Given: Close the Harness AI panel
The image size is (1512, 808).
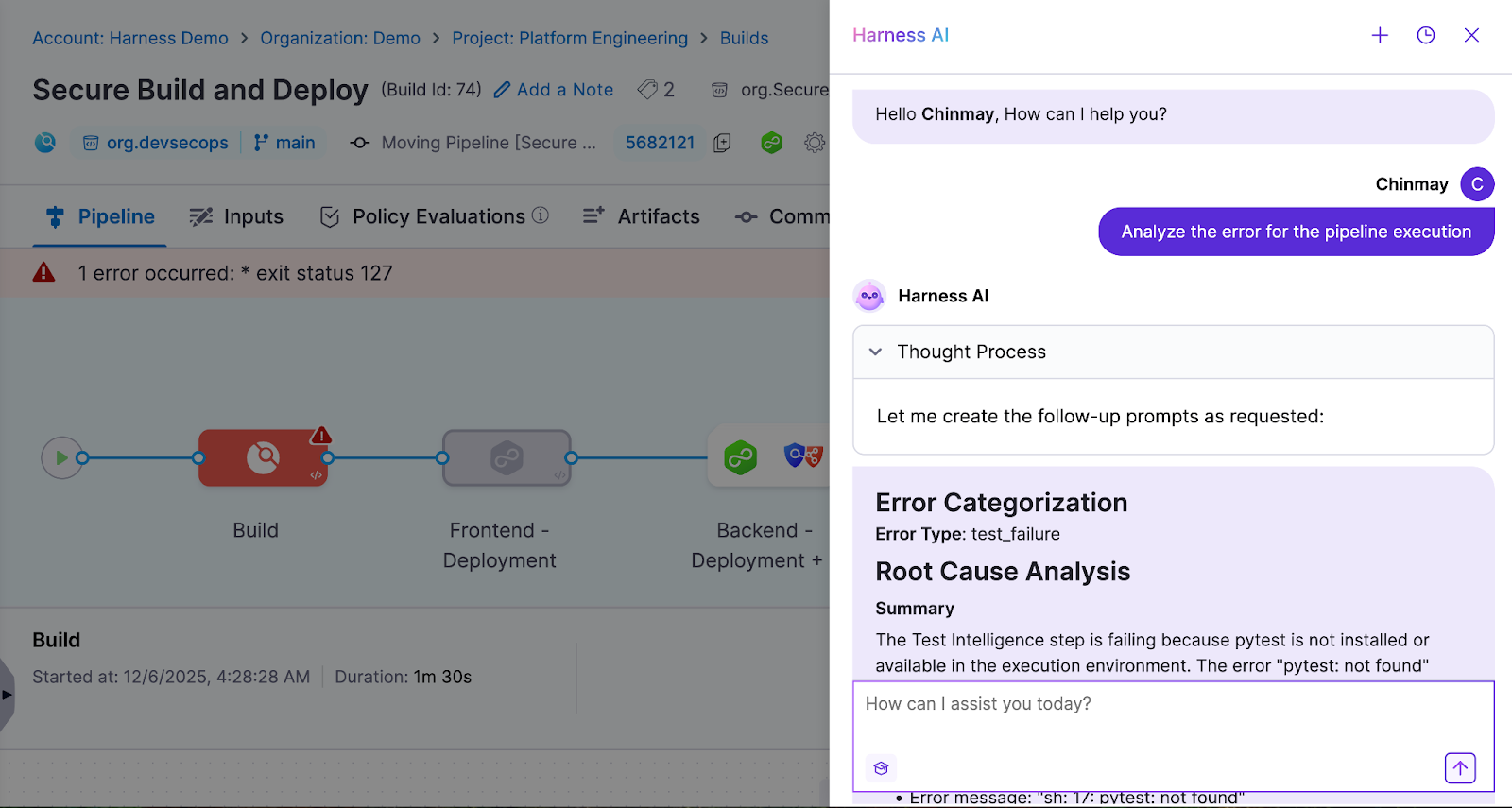Looking at the screenshot, I should tap(1471, 35).
